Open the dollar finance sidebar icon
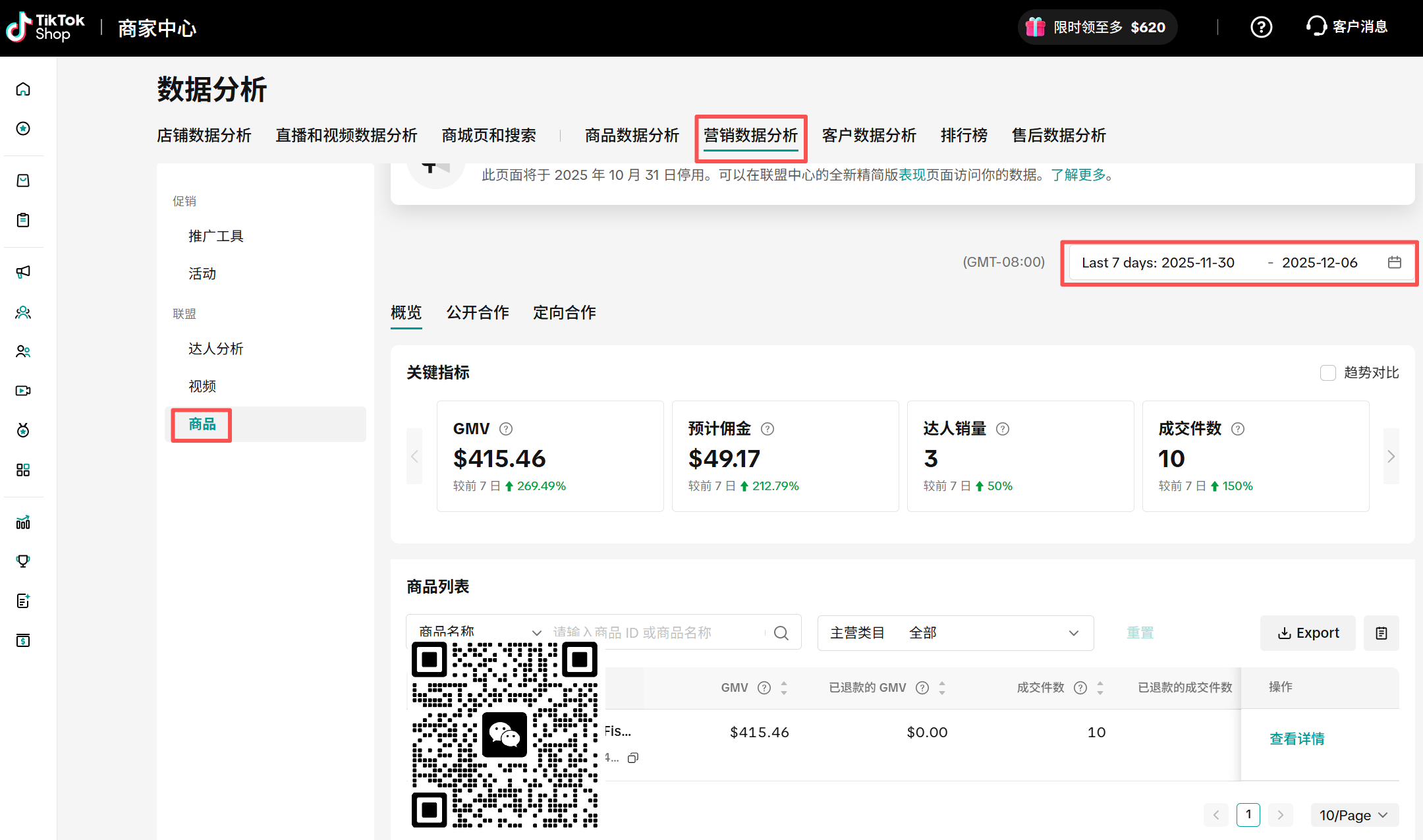Image resolution: width=1423 pixels, height=840 pixels. (23, 640)
